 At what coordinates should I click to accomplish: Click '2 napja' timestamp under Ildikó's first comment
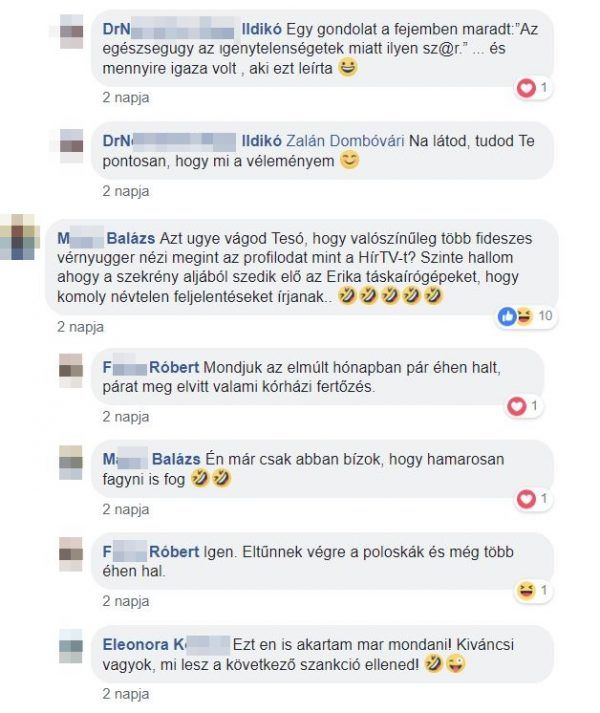click(x=126, y=97)
